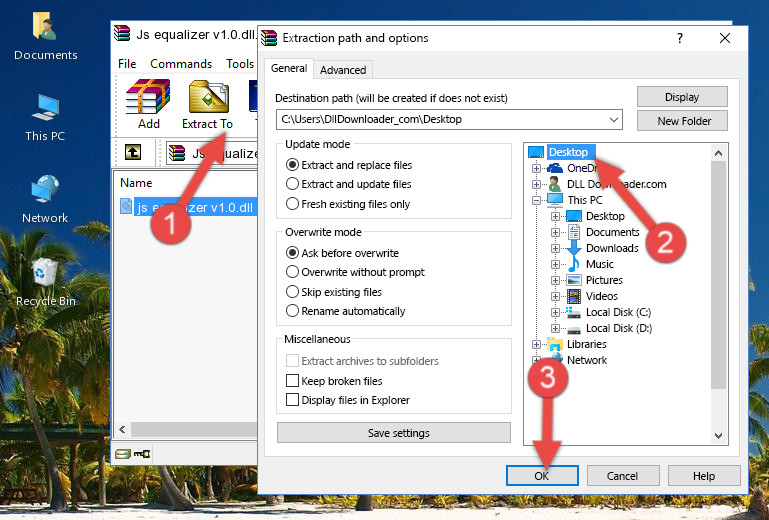This screenshot has width=769, height=520.
Task: Switch to the Advanced tab
Action: coord(343,70)
